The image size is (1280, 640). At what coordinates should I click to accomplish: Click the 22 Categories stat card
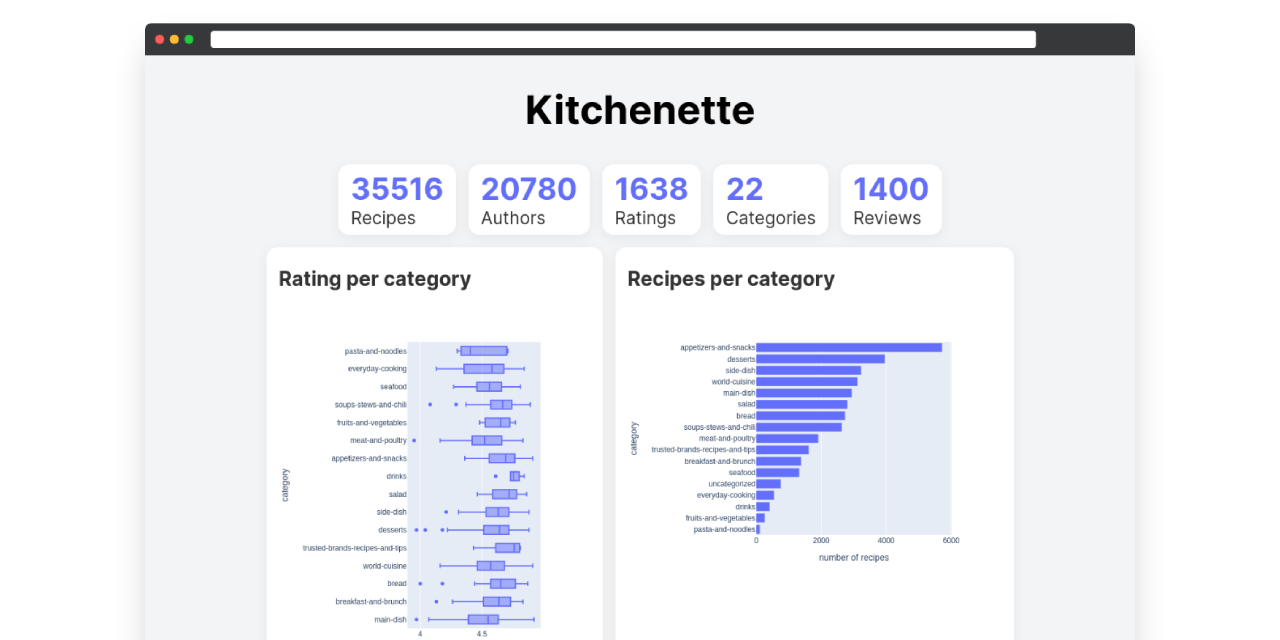[770, 199]
